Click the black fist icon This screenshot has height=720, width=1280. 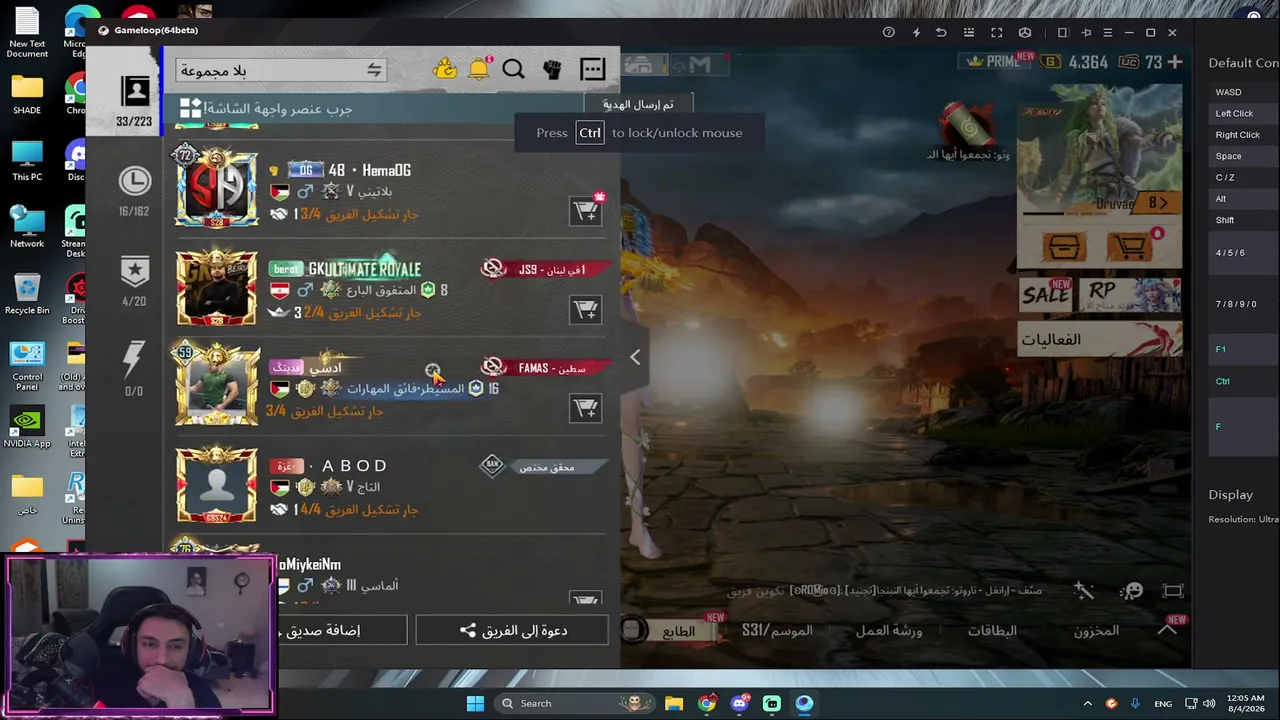pos(552,69)
